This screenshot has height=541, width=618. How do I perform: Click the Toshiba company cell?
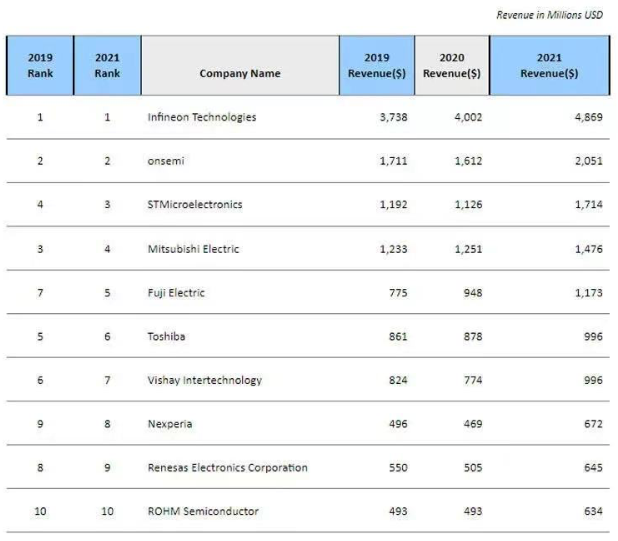(166, 337)
